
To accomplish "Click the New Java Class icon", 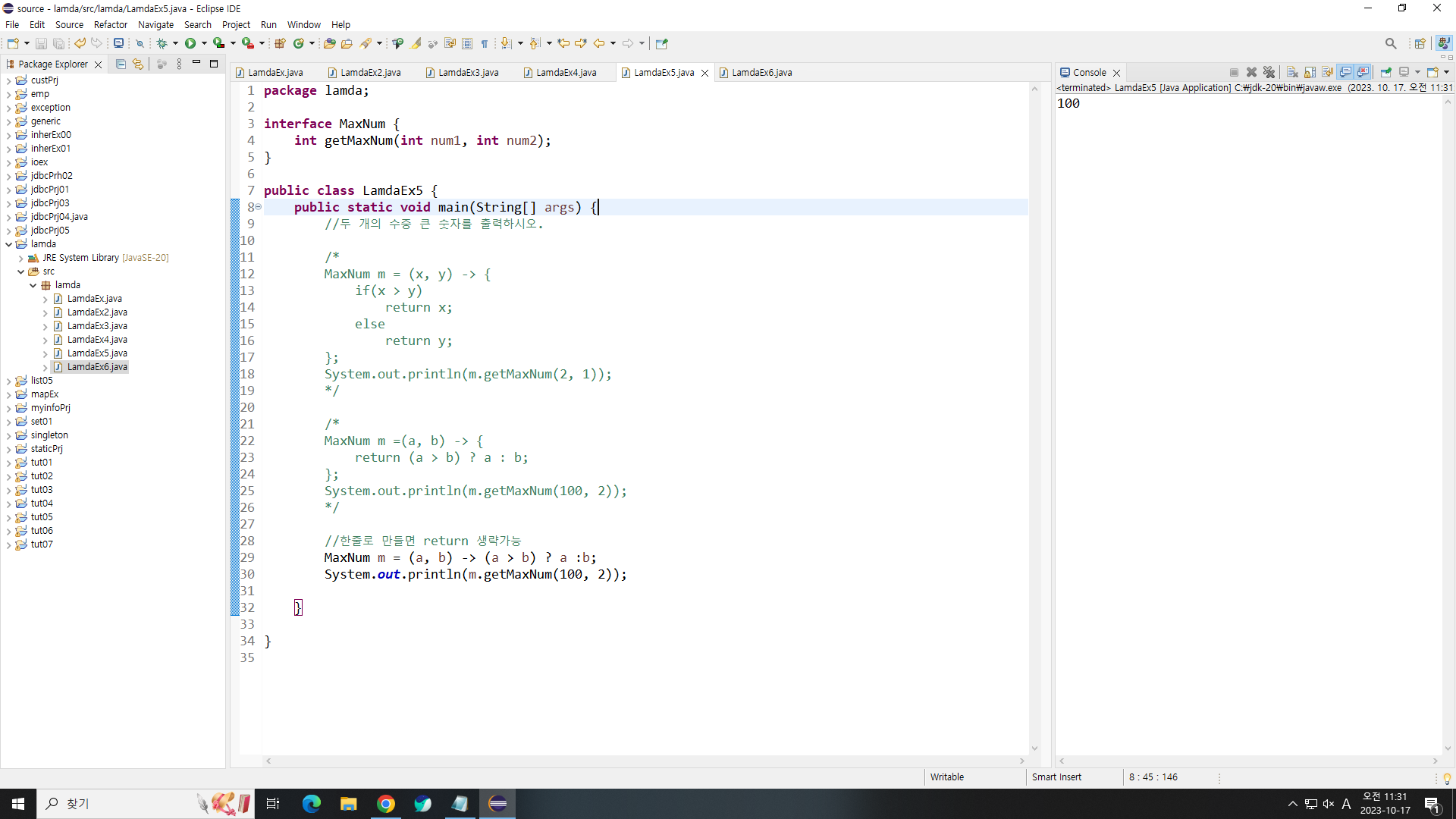I will 299,43.
